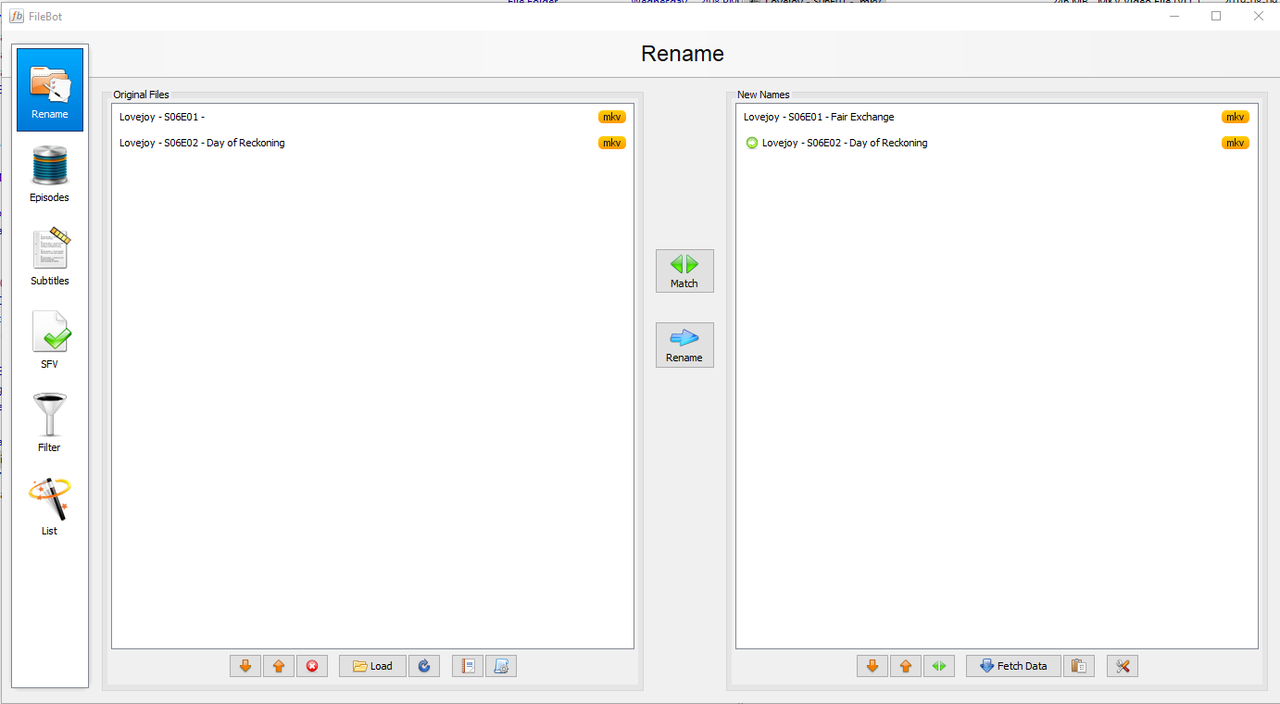Viewport: 1280px width, 704px height.
Task: Move new name down with arrow
Action: (x=872, y=666)
